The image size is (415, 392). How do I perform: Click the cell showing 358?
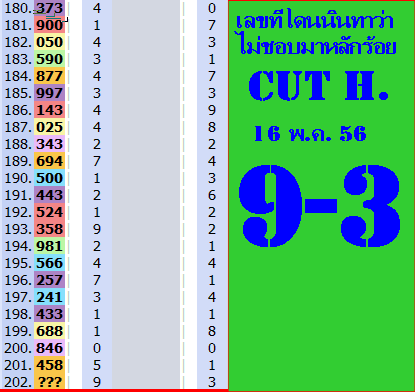[x=49, y=229]
